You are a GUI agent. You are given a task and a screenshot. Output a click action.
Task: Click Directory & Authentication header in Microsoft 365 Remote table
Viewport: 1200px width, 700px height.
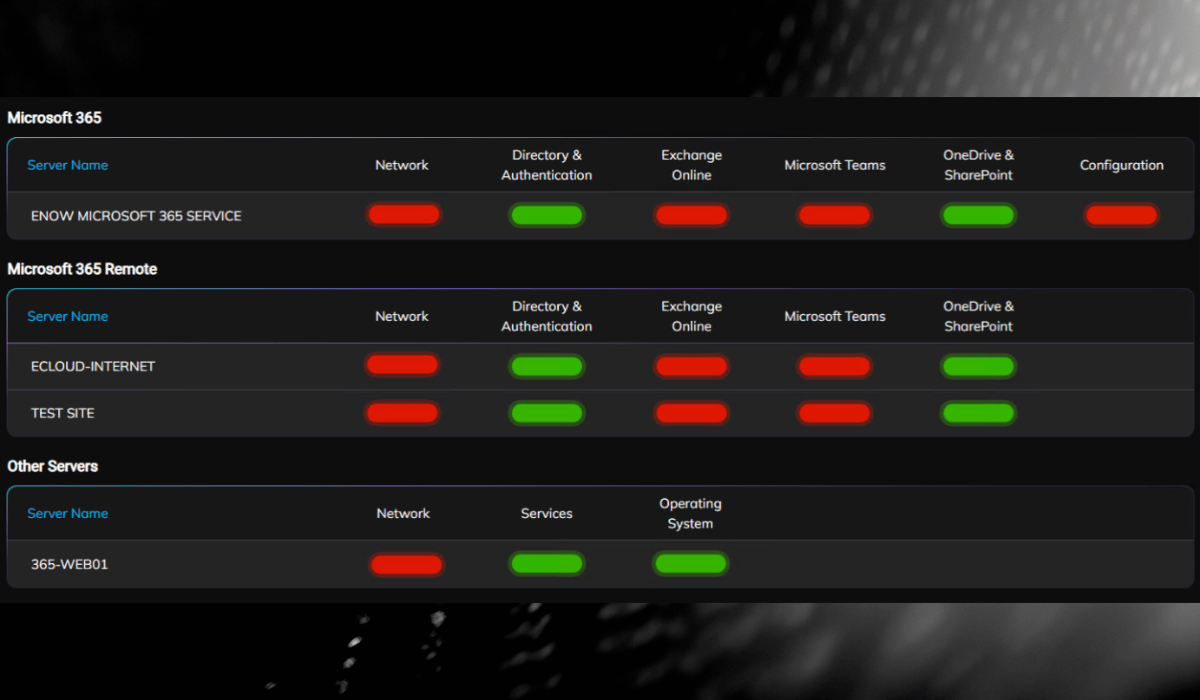pos(547,316)
